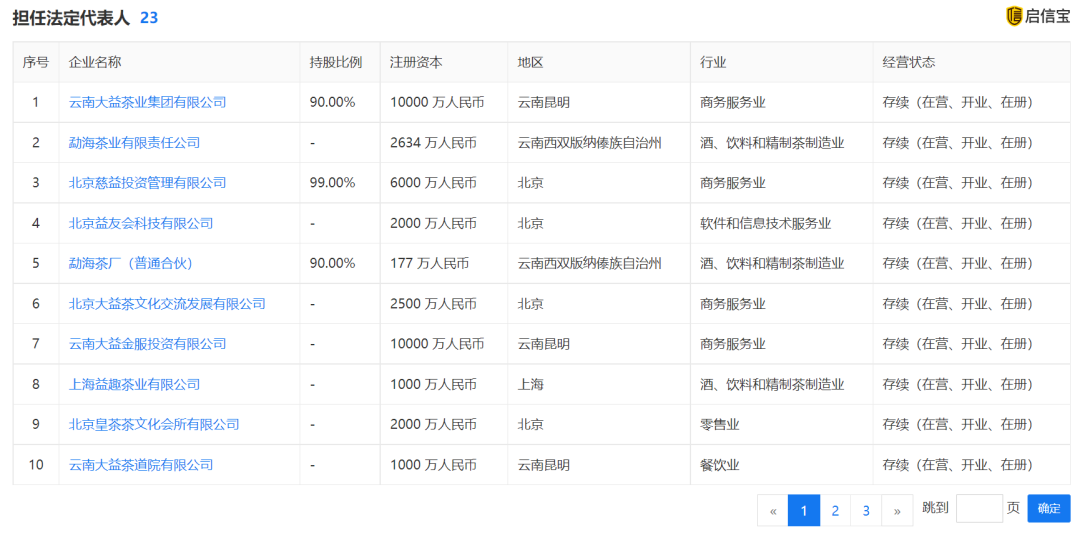
Task: Click 页 label beside page input
Action: click(1013, 509)
